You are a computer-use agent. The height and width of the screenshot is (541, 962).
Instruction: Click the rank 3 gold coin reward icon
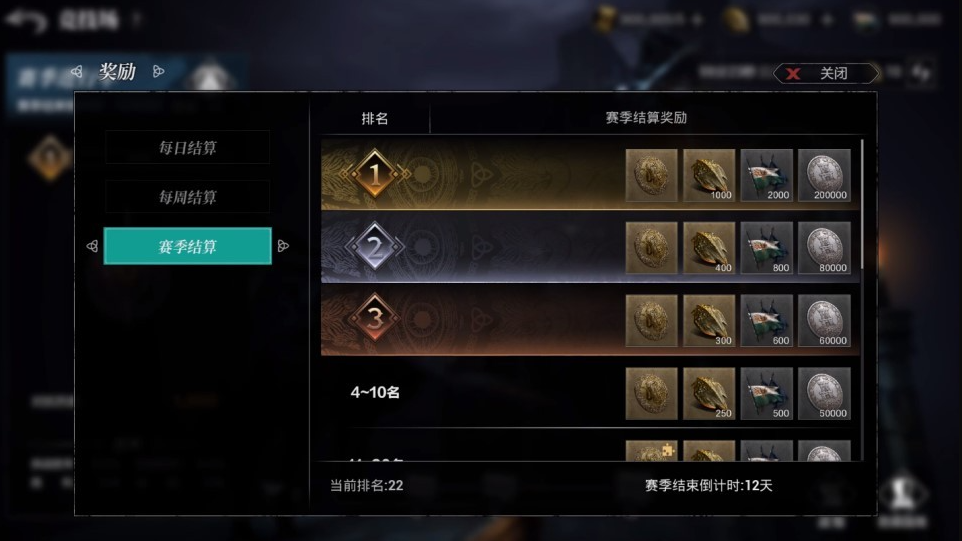[x=651, y=321]
